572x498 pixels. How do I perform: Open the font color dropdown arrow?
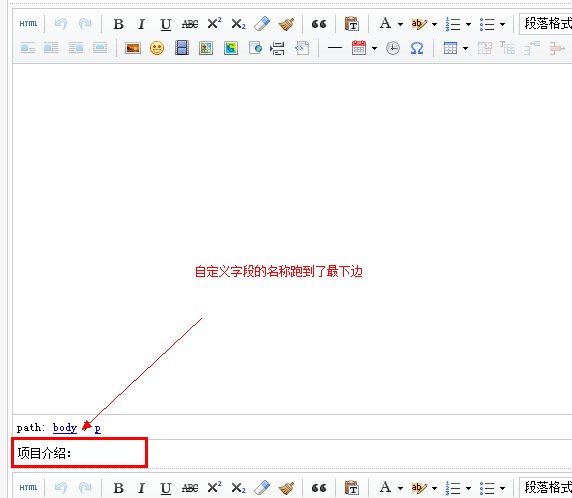pyautogui.click(x=400, y=24)
